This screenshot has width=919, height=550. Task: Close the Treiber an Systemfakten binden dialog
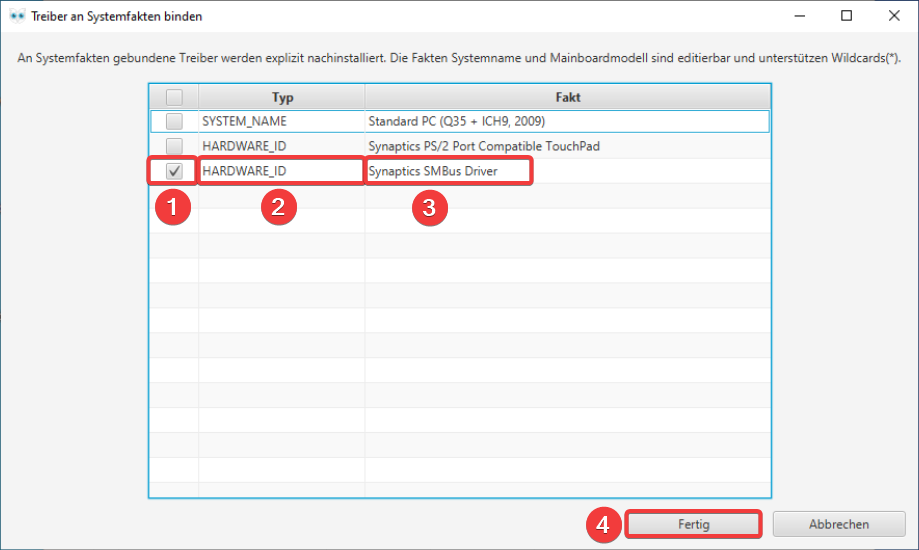click(894, 16)
